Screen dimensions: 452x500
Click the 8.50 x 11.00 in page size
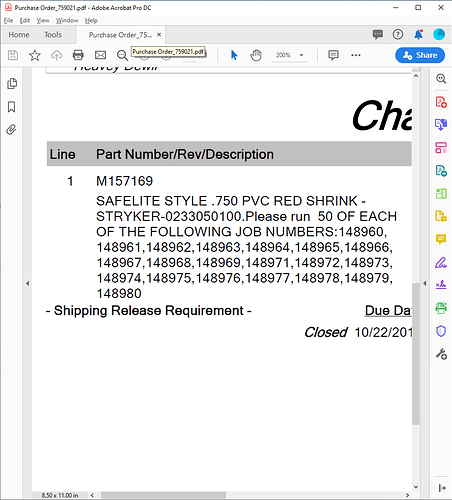(x=60, y=495)
